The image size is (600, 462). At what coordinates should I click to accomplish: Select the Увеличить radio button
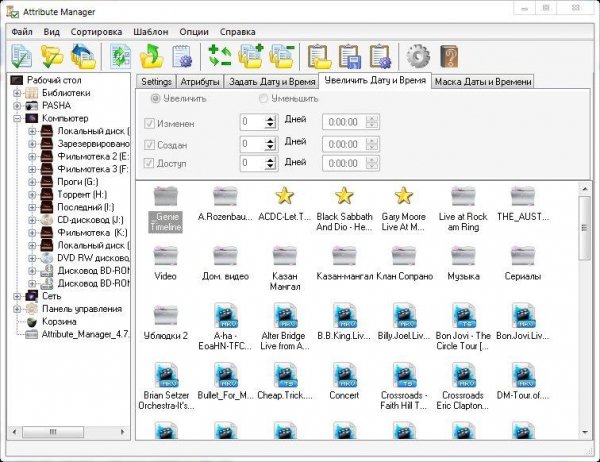155,99
